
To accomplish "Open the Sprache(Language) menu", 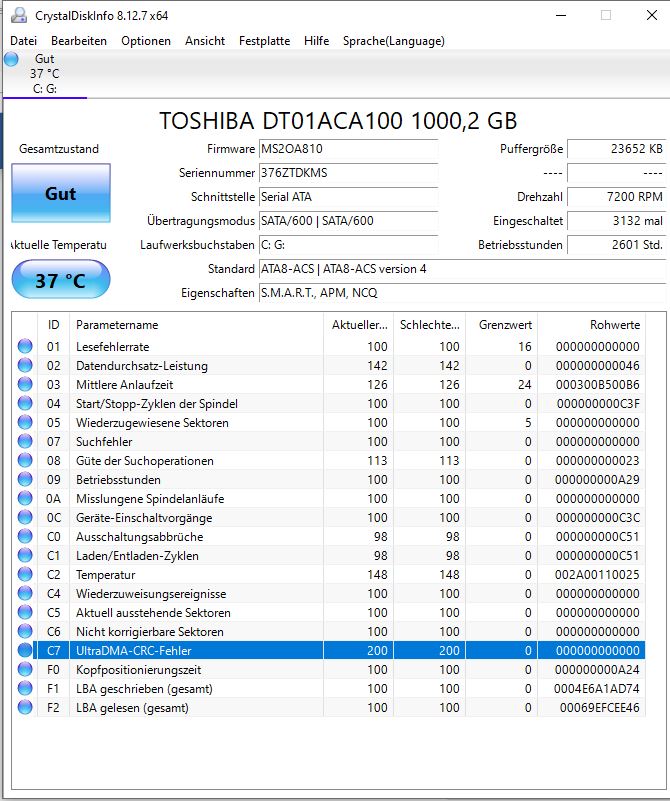I will coord(394,41).
